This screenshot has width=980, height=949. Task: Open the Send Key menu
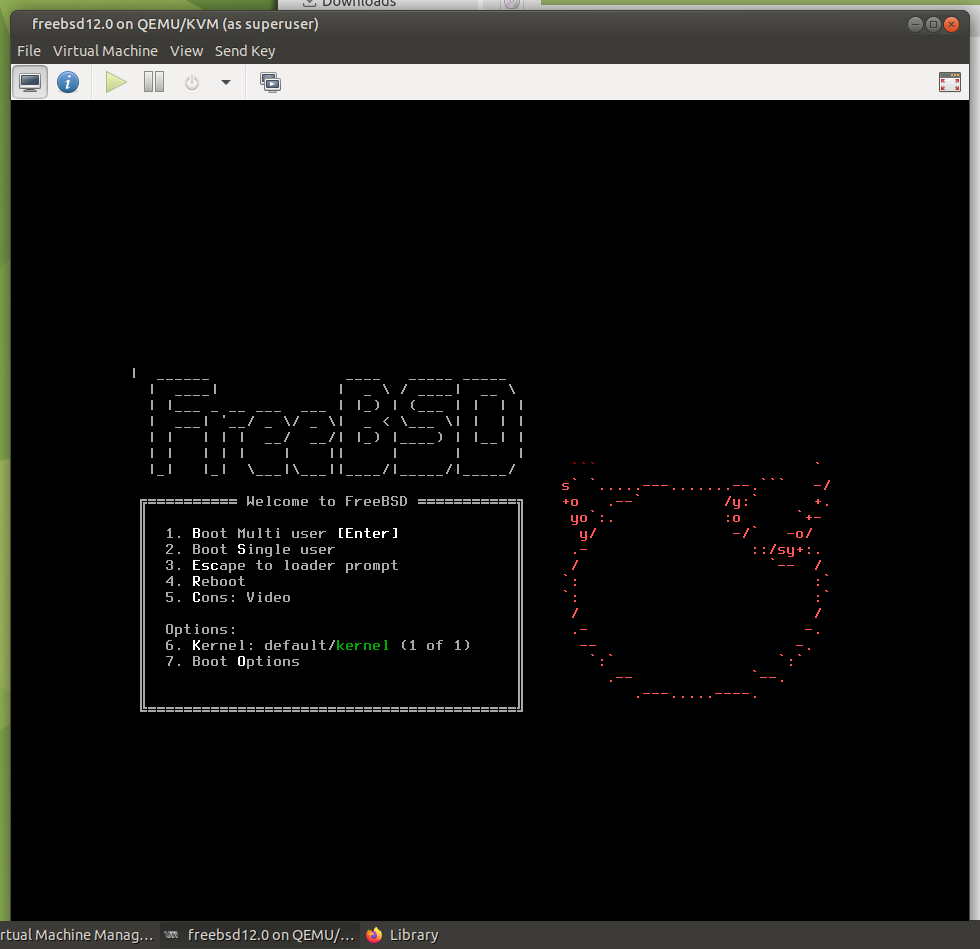coord(245,51)
